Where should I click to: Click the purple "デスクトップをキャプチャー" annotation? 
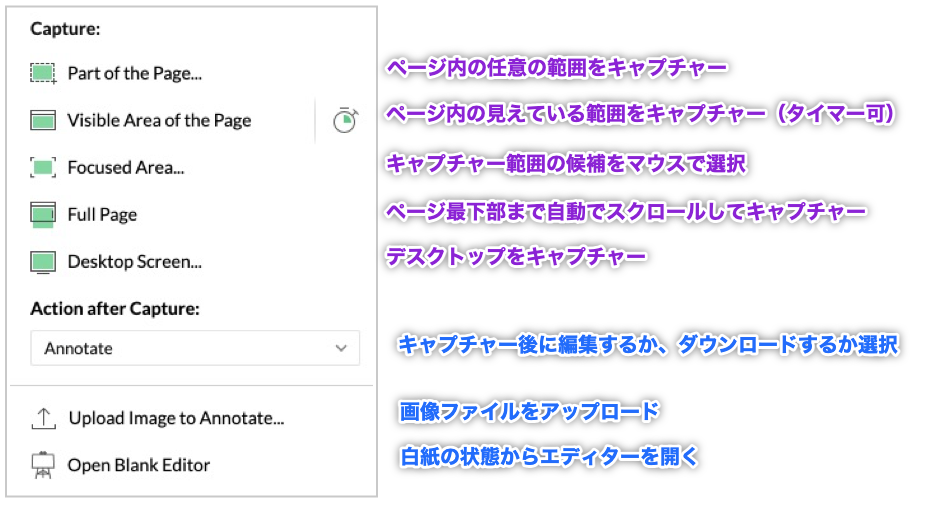point(516,257)
